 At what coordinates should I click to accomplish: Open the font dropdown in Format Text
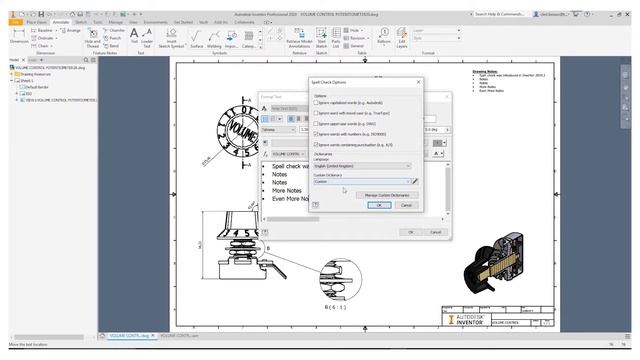coord(278,130)
